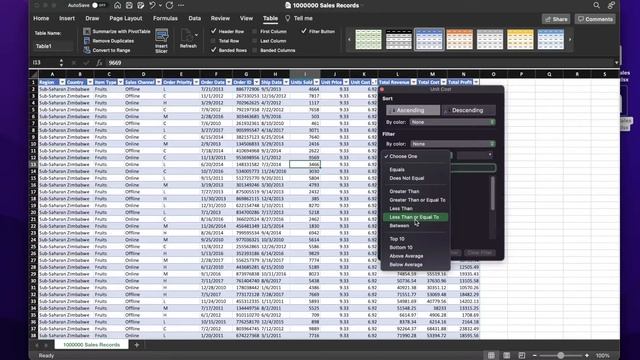Click the Tell me lightbulb icon
640x360 pixels.
(288, 18)
